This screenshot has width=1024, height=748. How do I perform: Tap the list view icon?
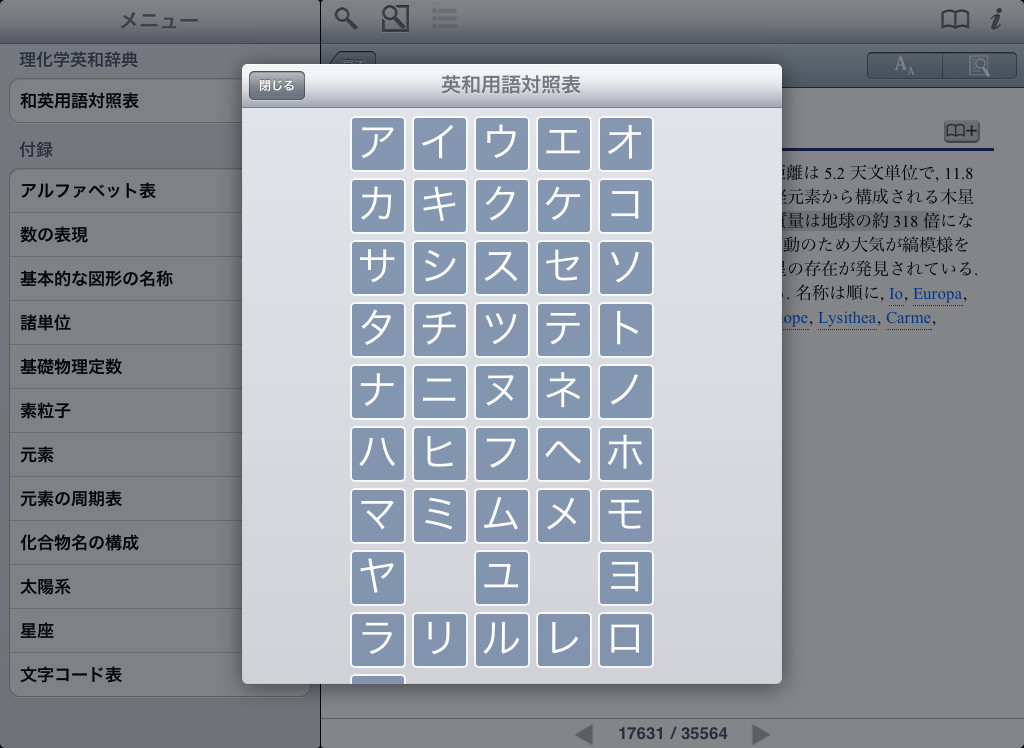click(445, 19)
